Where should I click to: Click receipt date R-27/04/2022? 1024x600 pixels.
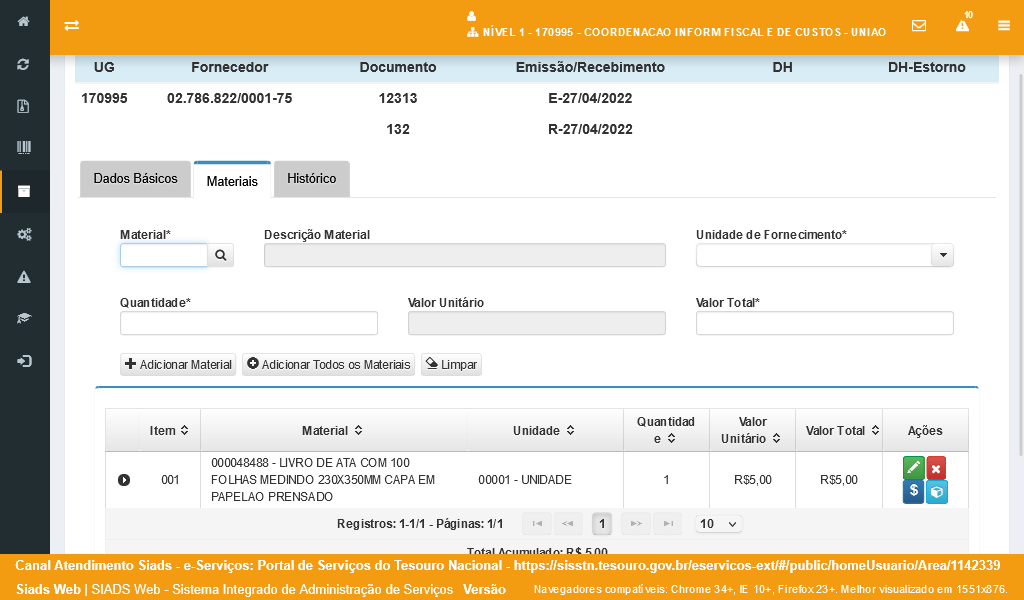590,129
